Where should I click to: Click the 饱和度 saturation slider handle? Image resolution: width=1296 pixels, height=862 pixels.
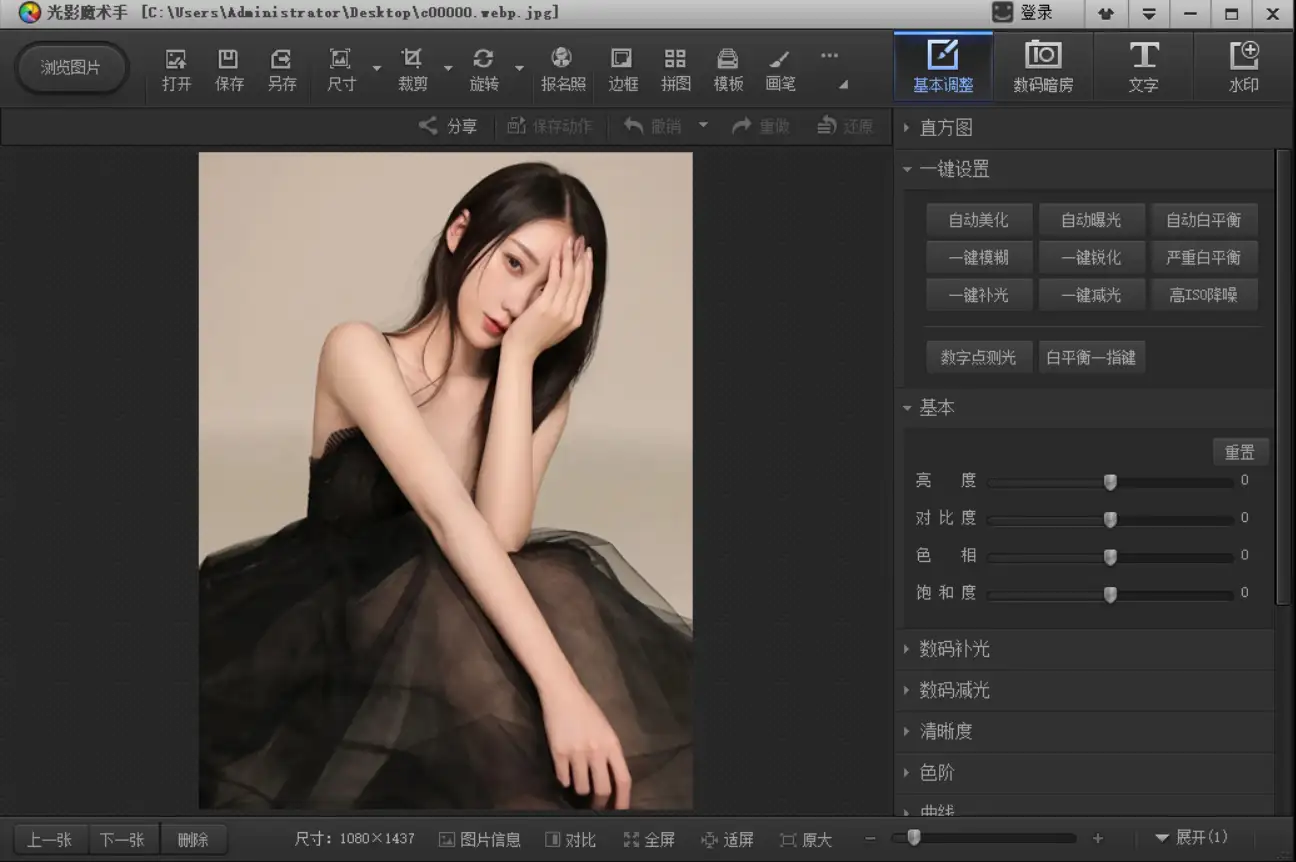pyautogui.click(x=1110, y=593)
